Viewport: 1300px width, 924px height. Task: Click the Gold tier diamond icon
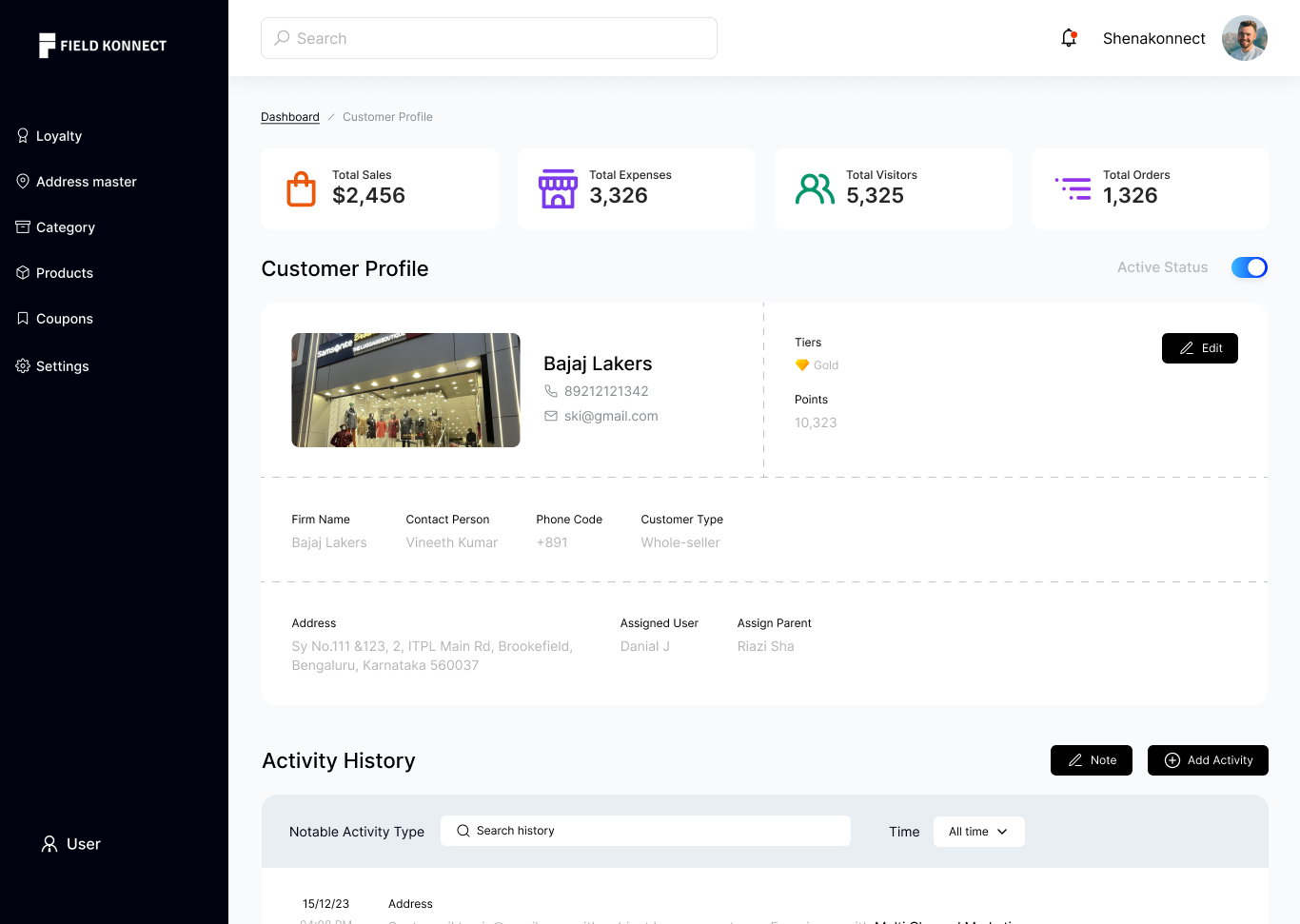(x=802, y=365)
